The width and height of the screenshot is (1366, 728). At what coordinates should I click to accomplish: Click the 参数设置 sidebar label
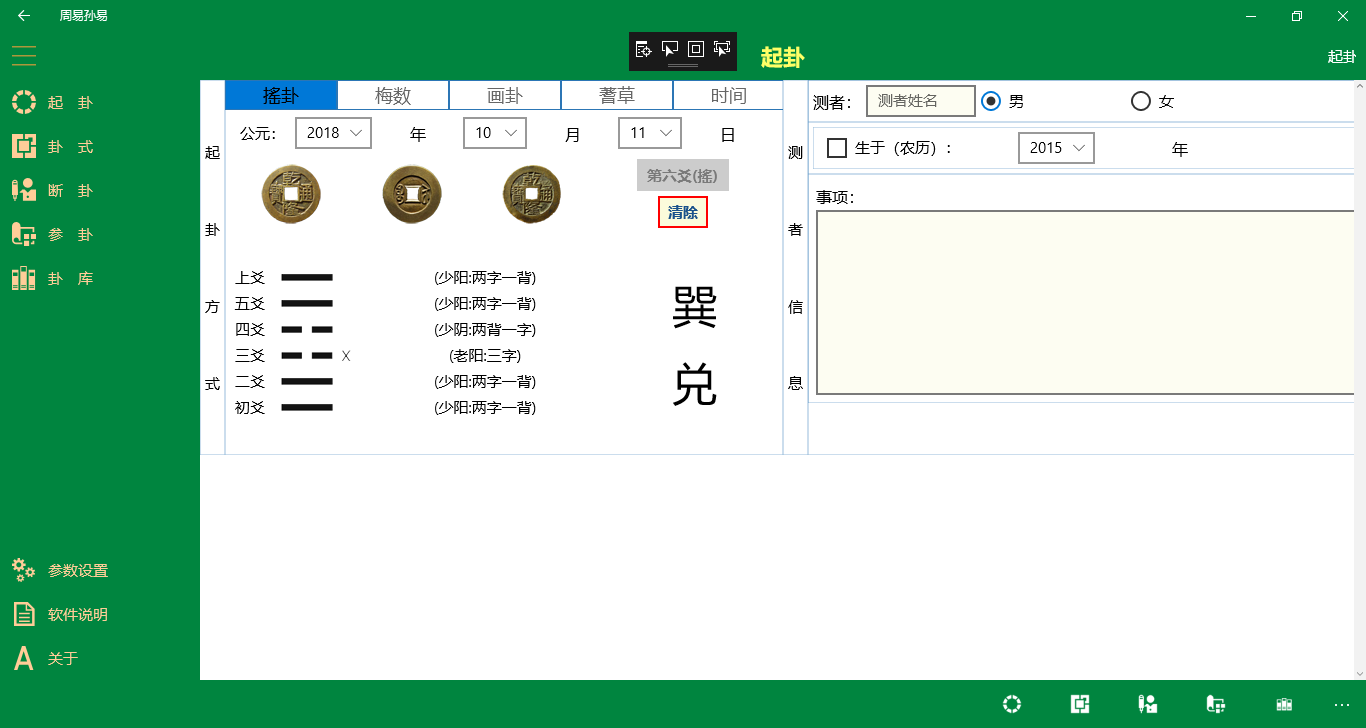pyautogui.click(x=78, y=571)
